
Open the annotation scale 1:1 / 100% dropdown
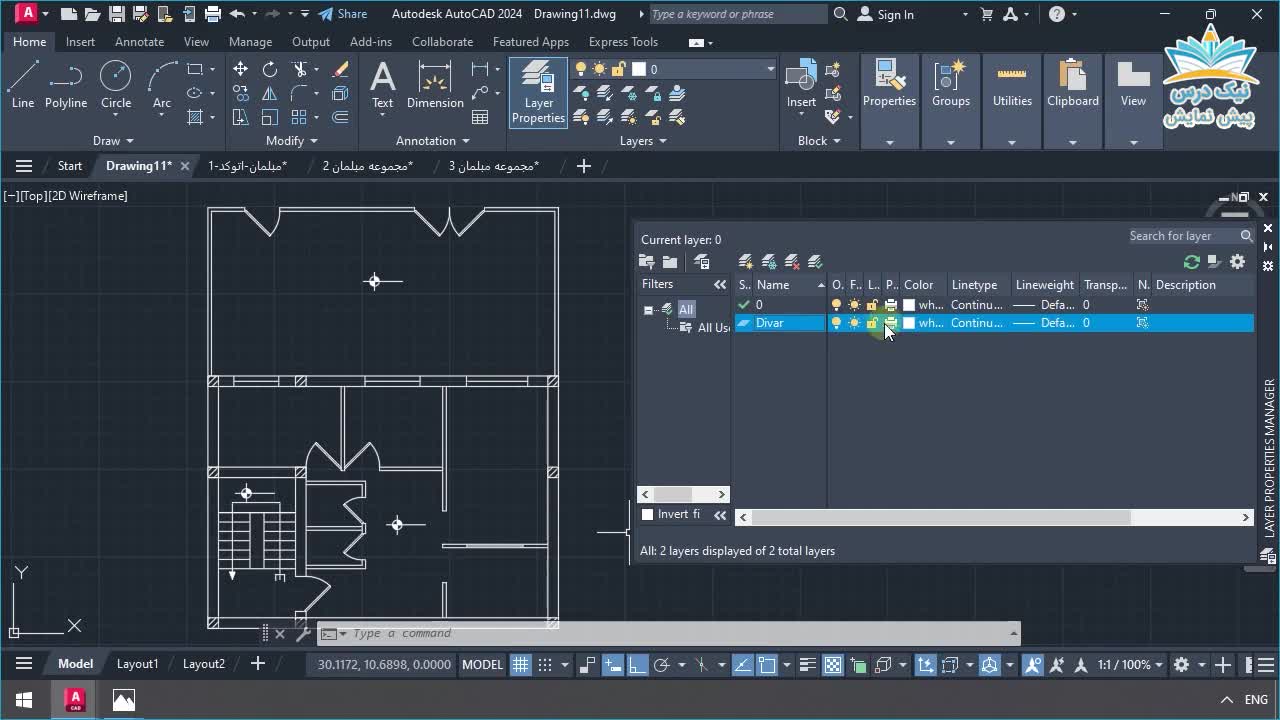tap(1130, 665)
